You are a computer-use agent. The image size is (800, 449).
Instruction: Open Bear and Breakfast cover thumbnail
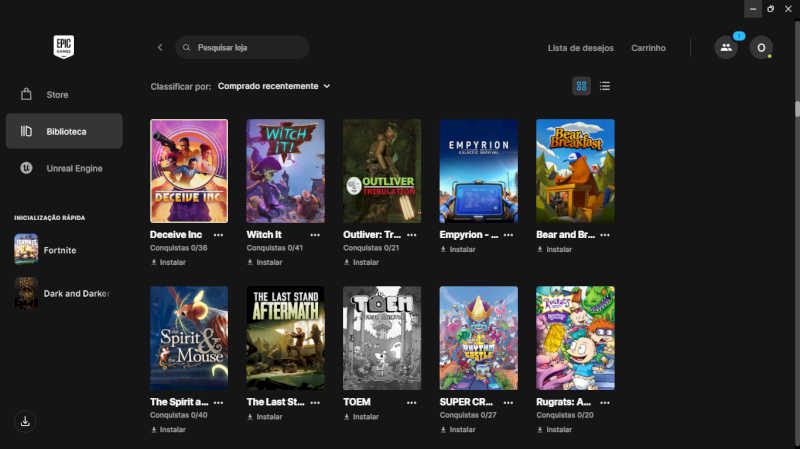point(575,171)
